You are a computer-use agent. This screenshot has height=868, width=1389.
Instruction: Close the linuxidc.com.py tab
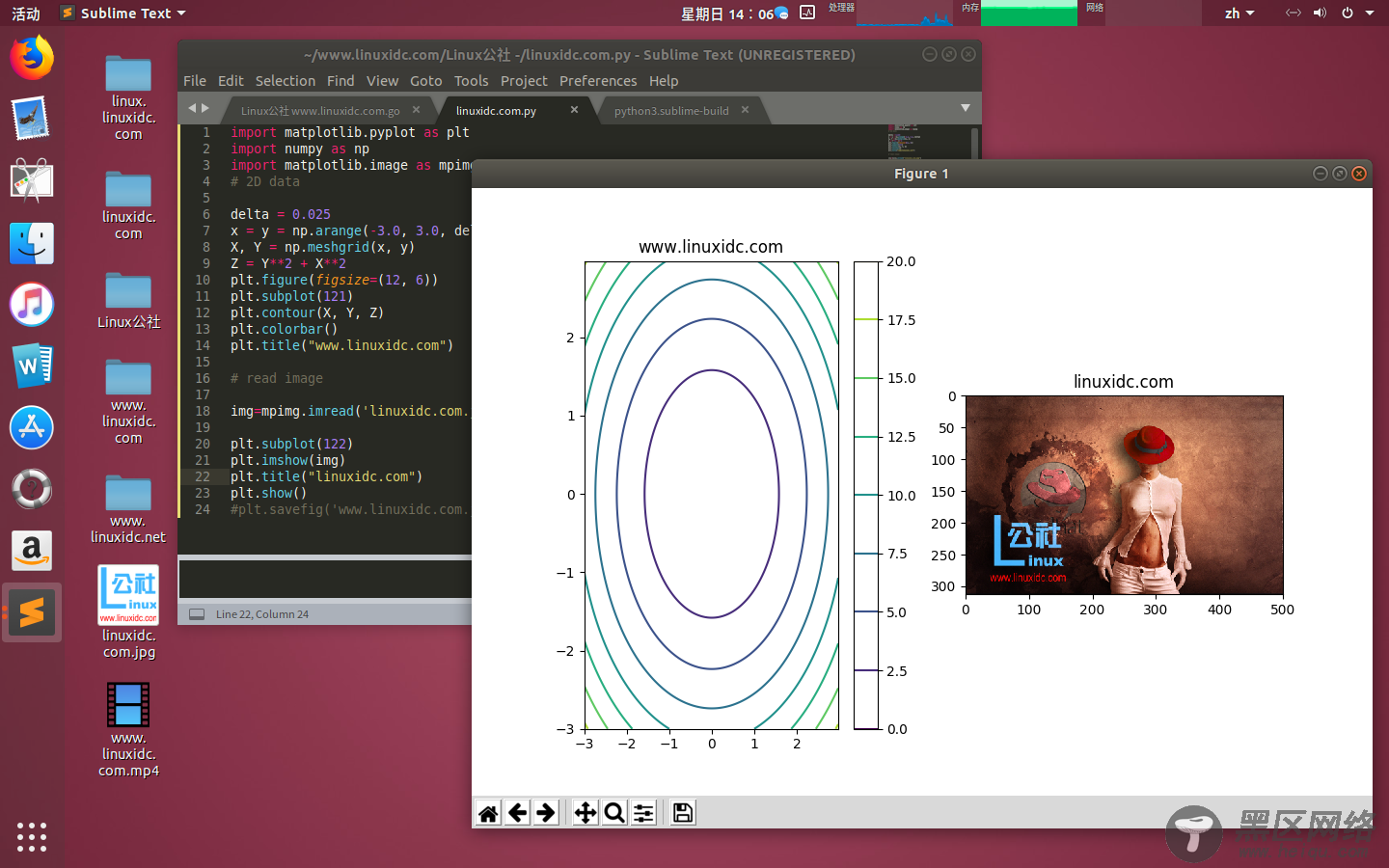574,110
